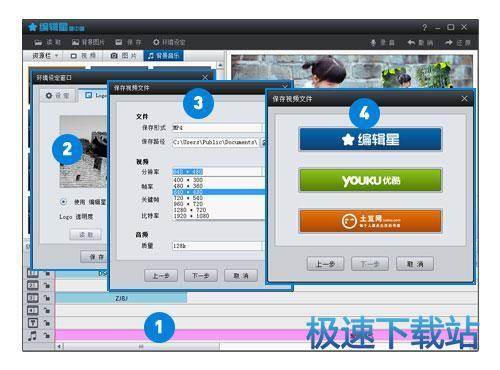Click the blue 编辑星 upload button
The height and width of the screenshot is (370, 500).
tap(370, 139)
